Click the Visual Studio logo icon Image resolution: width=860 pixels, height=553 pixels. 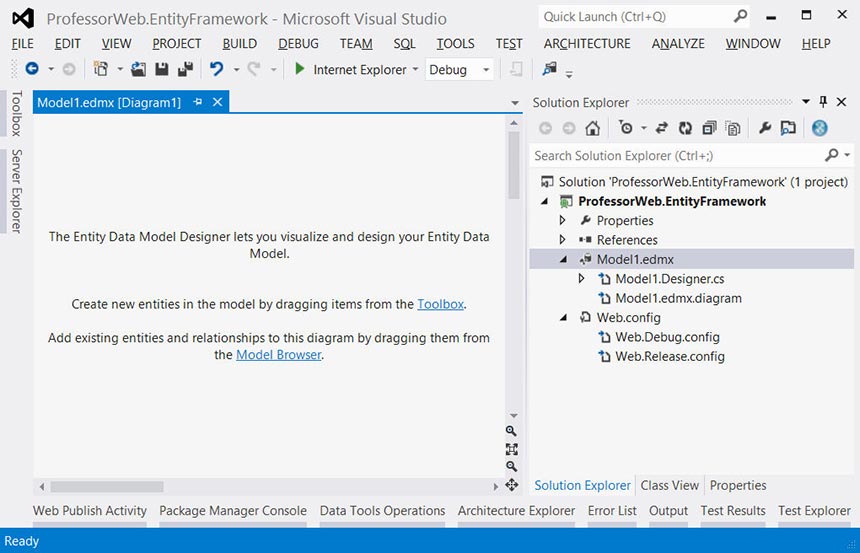pyautogui.click(x=23, y=19)
